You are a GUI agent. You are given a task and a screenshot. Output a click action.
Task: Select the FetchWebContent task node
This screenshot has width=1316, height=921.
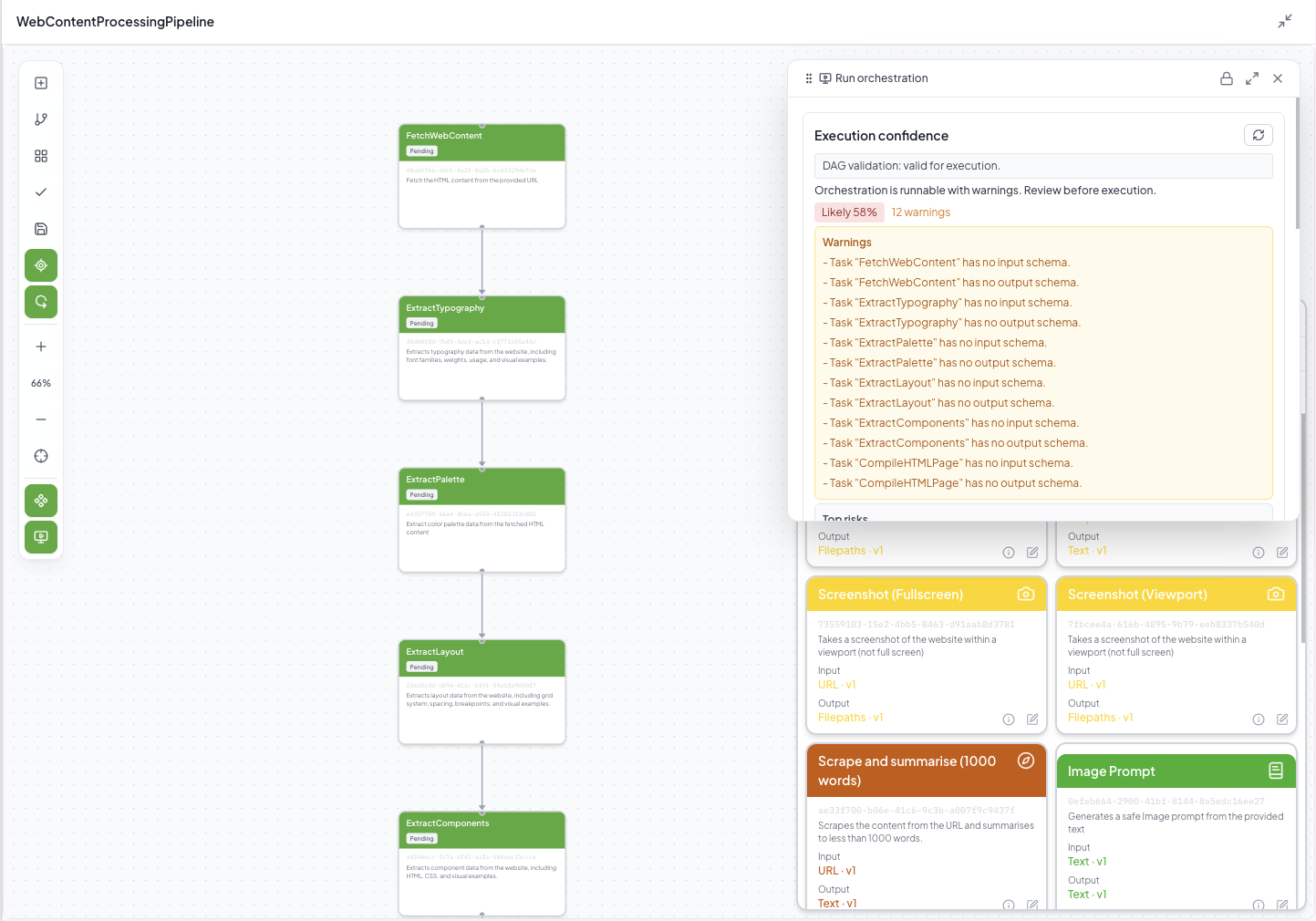pyautogui.click(x=482, y=176)
